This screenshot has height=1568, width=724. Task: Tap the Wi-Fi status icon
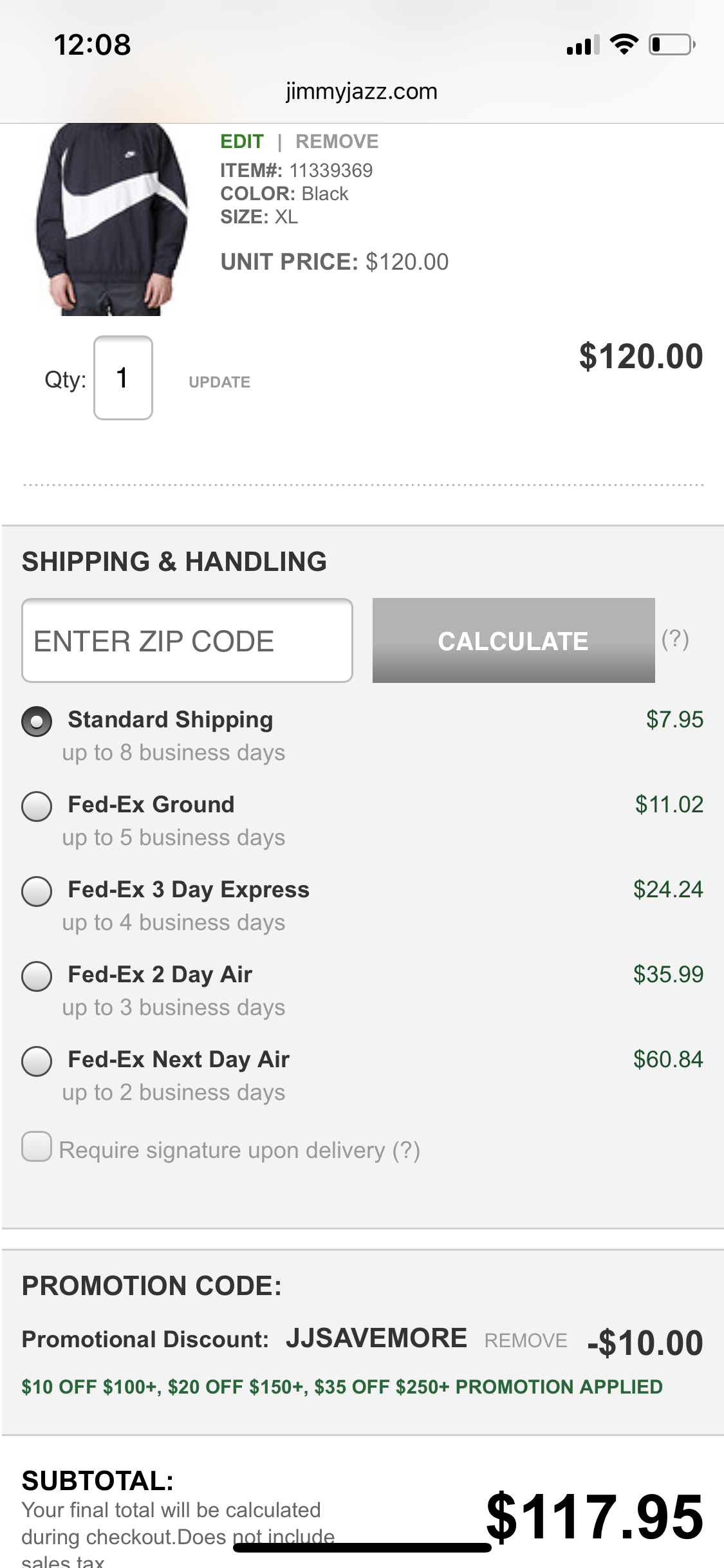pyautogui.click(x=624, y=44)
